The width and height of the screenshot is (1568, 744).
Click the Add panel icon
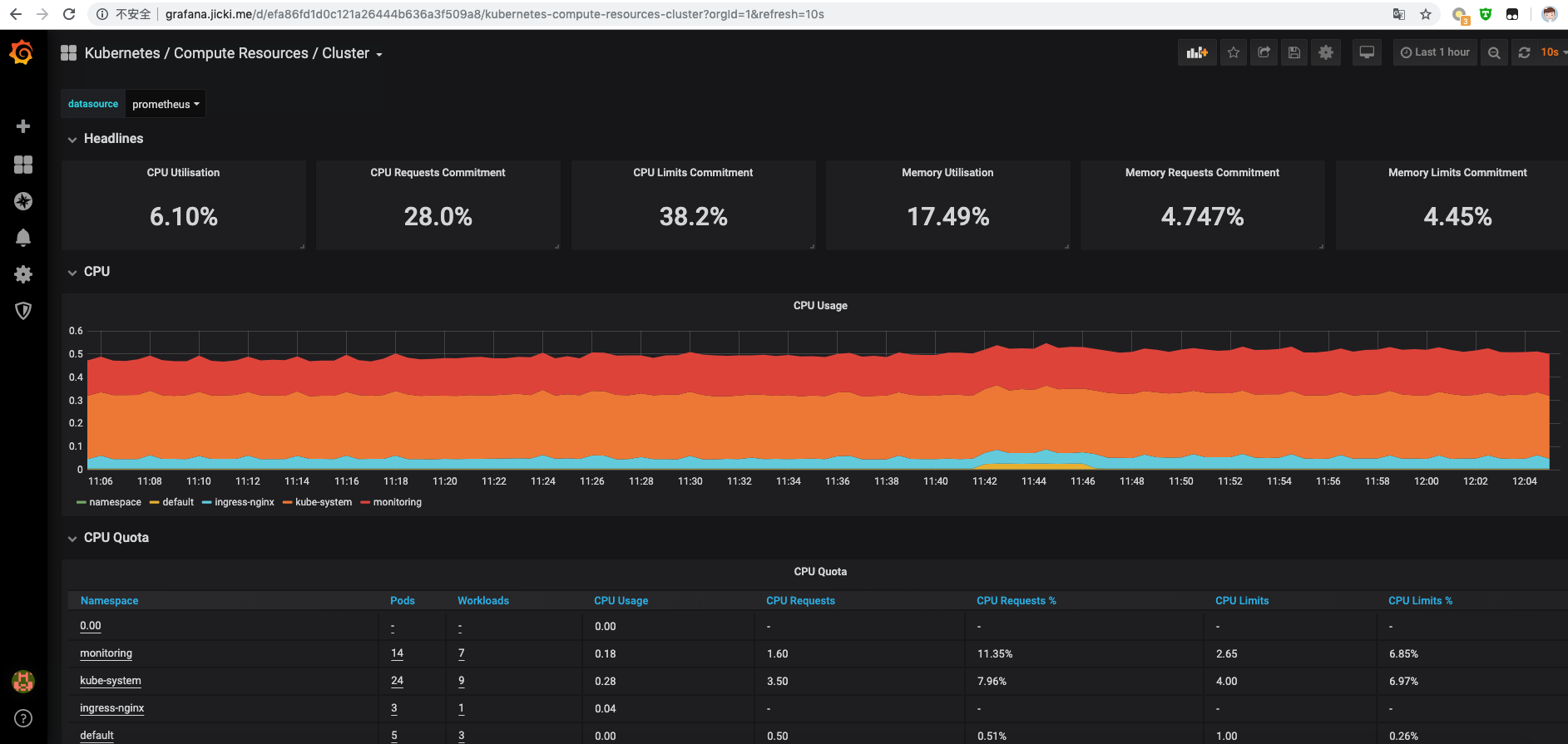1196,52
